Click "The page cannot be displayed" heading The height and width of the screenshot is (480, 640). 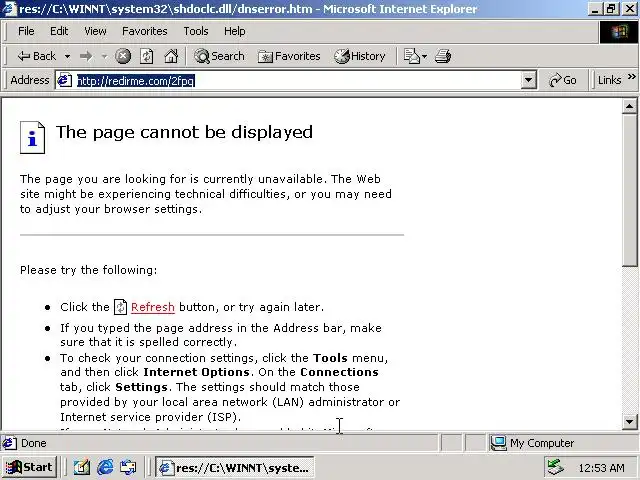(x=184, y=133)
